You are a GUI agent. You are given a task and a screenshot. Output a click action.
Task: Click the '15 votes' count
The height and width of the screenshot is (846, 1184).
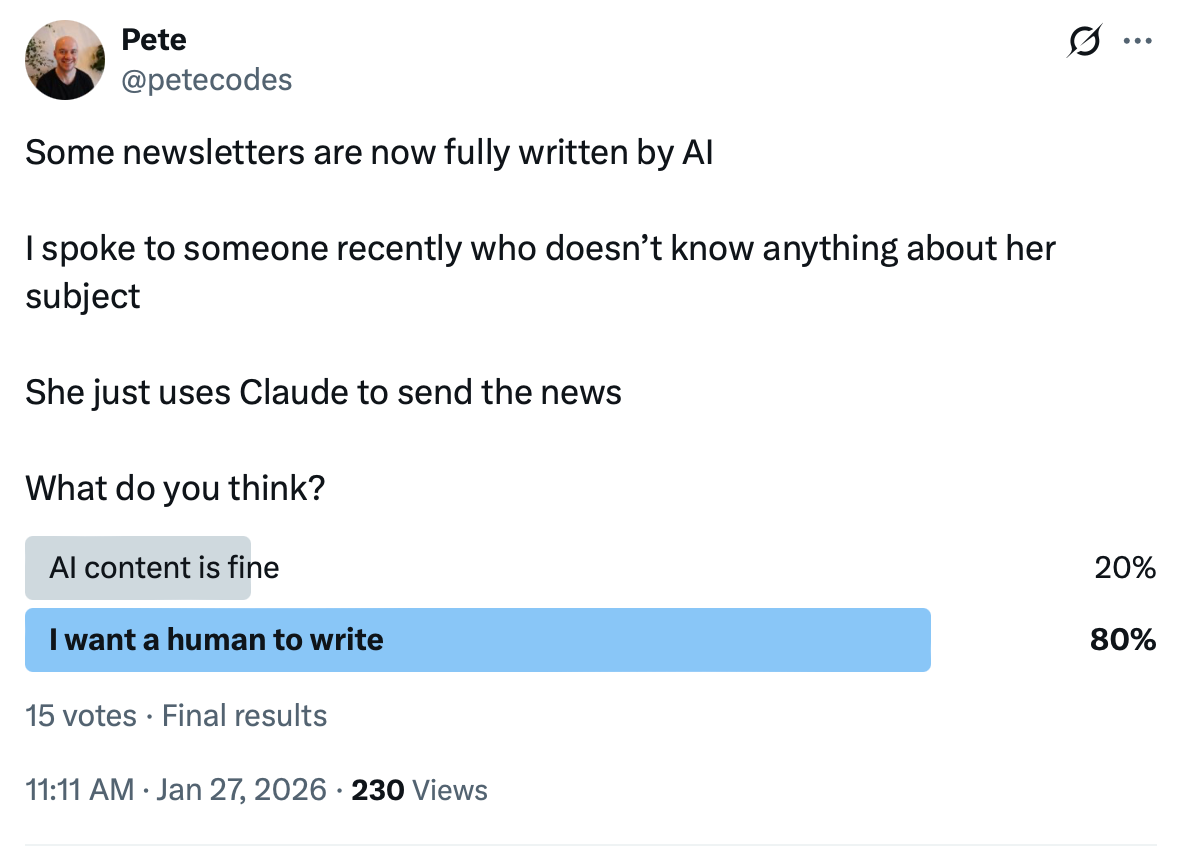click(x=81, y=716)
